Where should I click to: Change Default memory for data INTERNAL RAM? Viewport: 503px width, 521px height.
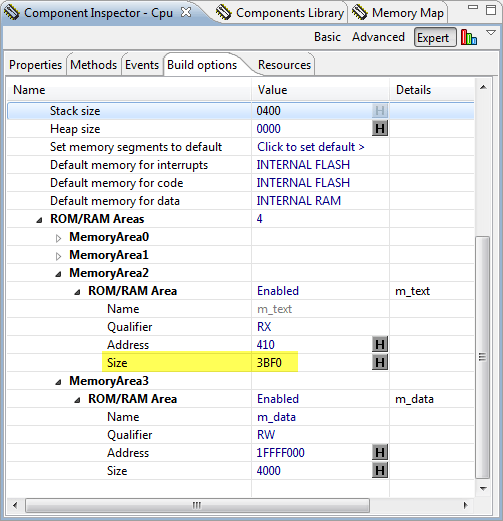coord(299,201)
